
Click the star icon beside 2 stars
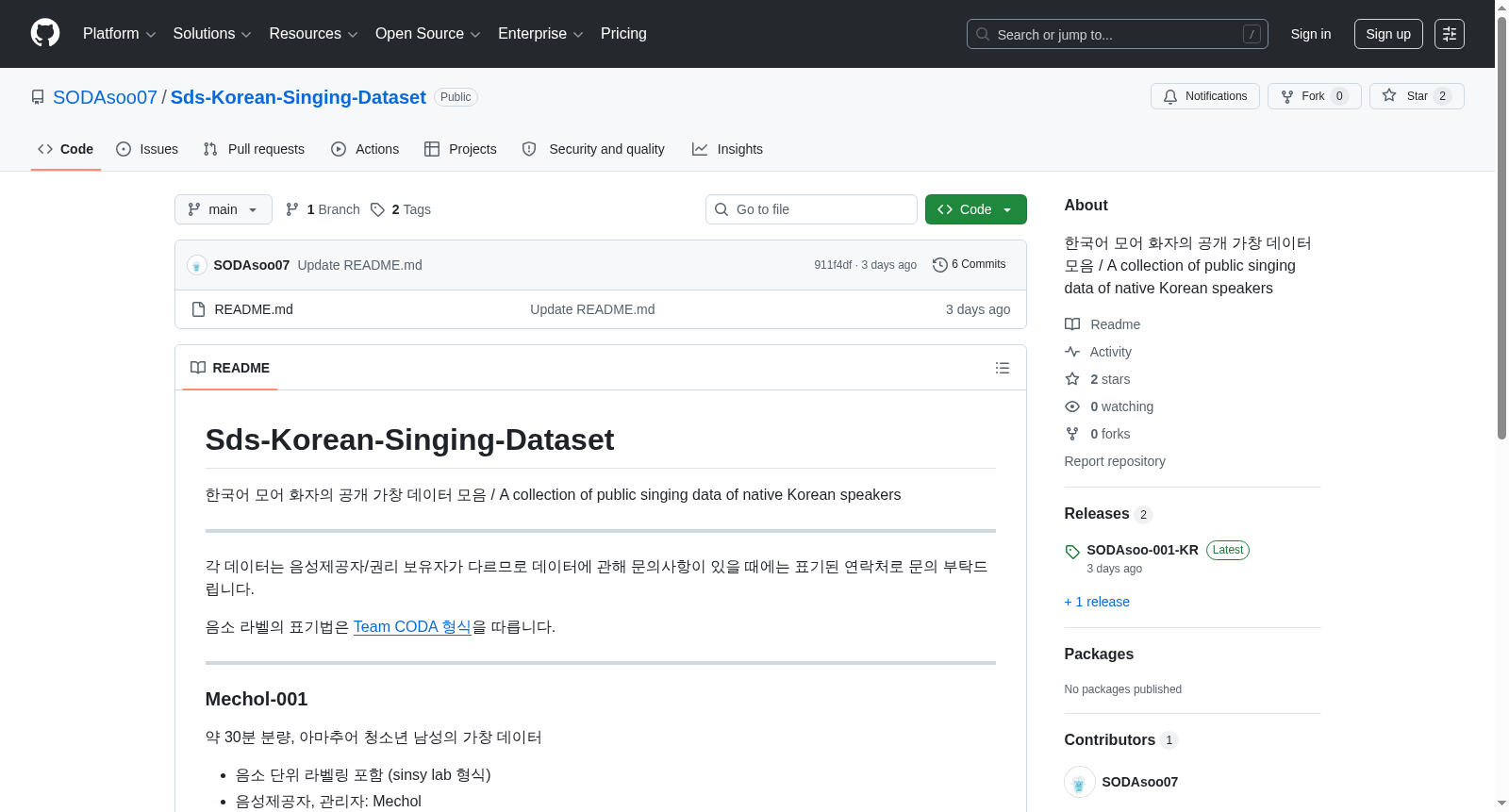[1072, 379]
